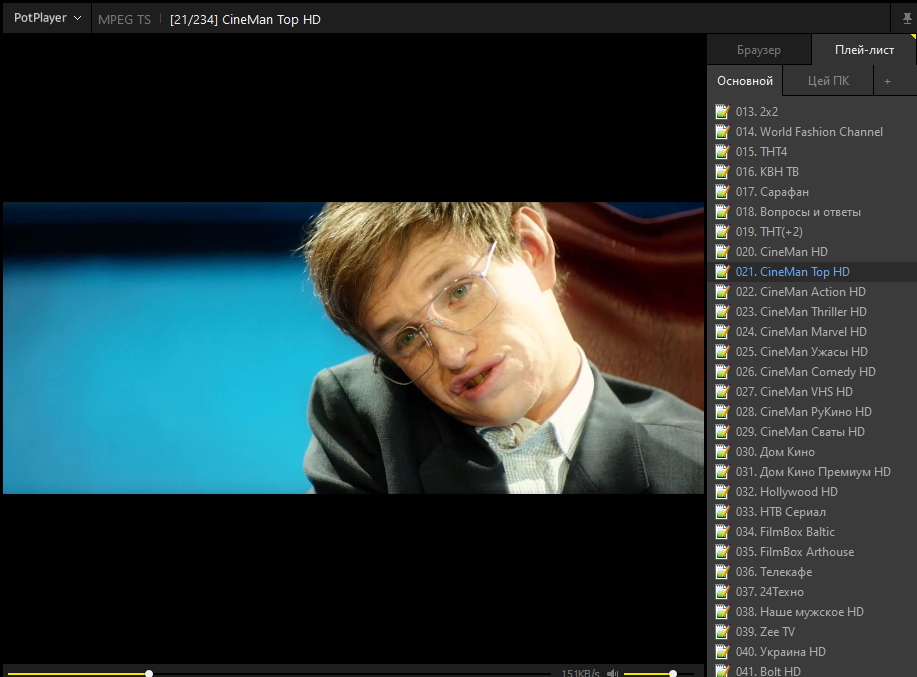This screenshot has height=677, width=917.
Task: Click the icon beside CineMan Action HD
Action: coord(723,292)
